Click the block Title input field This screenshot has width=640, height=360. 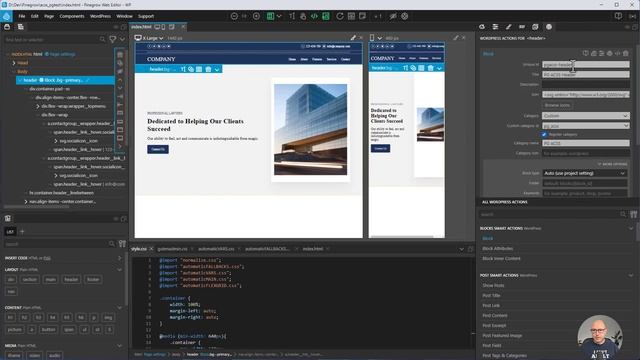coord(585,75)
